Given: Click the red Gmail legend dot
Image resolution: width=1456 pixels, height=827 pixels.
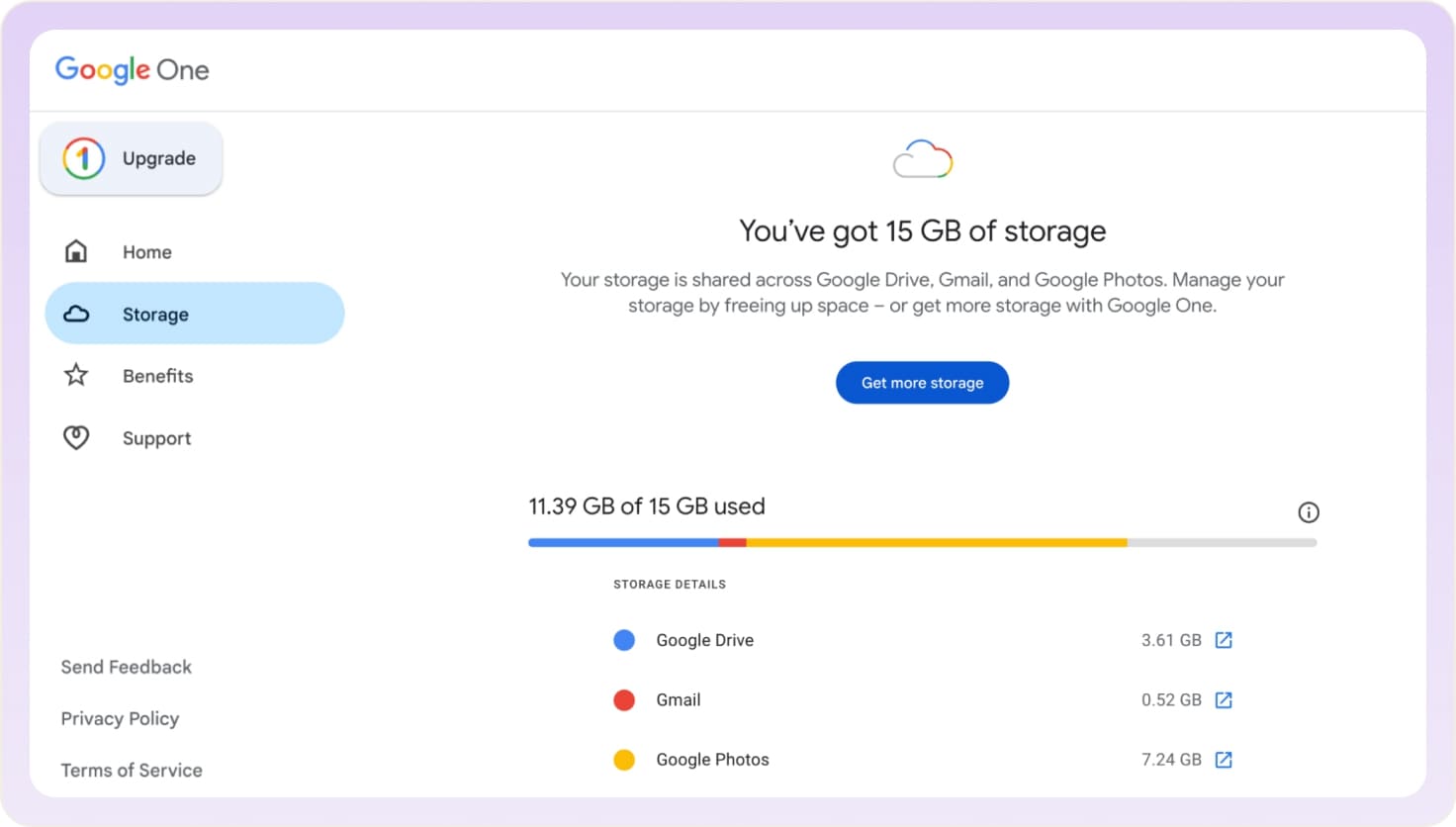Looking at the screenshot, I should click(x=624, y=699).
